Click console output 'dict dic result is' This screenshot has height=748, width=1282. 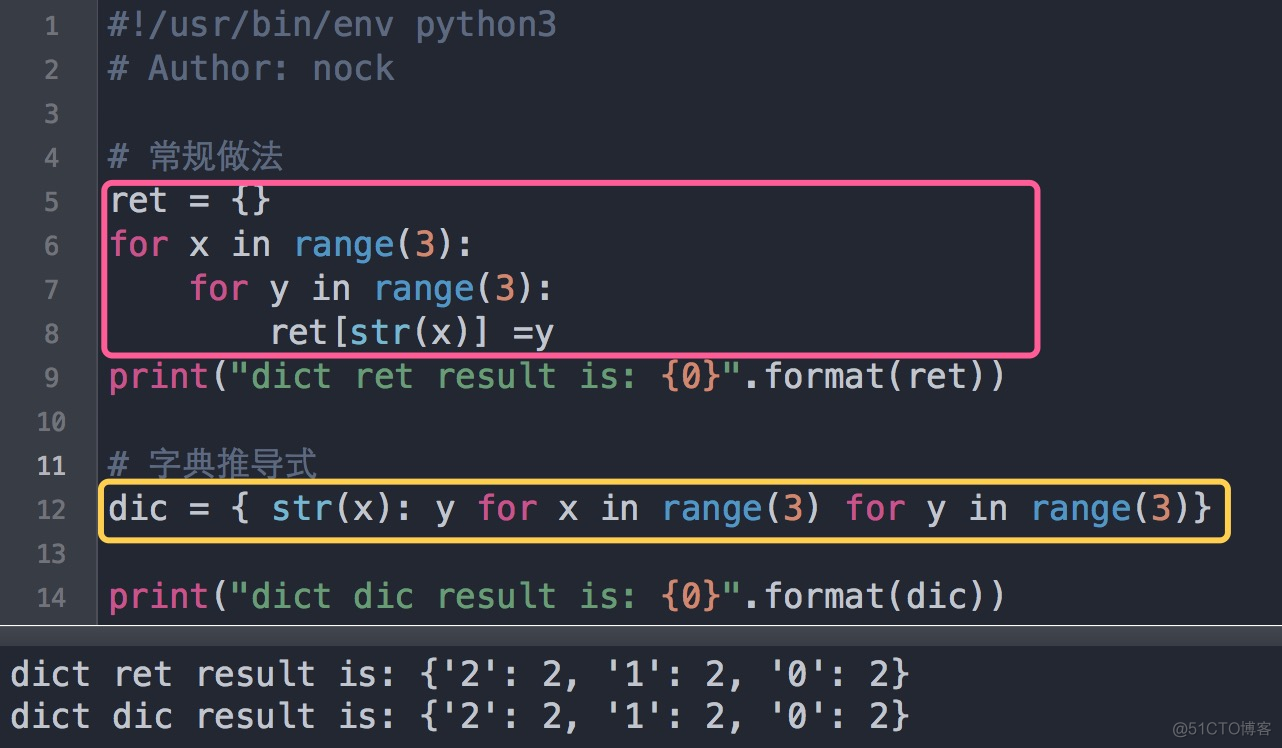(x=460, y=716)
